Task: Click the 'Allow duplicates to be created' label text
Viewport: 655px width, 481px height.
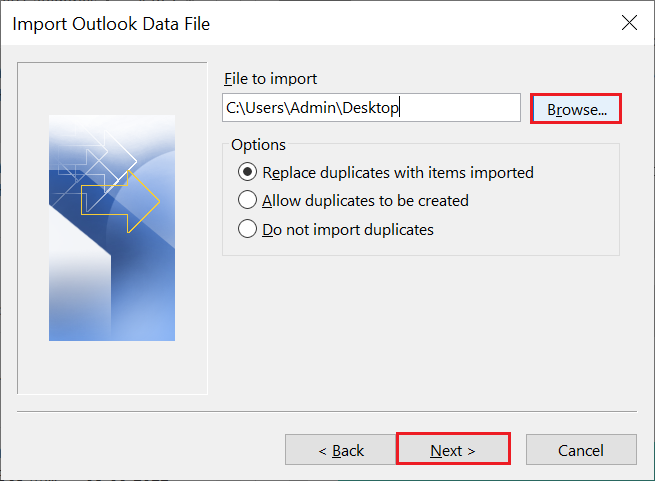Action: pyautogui.click(x=366, y=201)
